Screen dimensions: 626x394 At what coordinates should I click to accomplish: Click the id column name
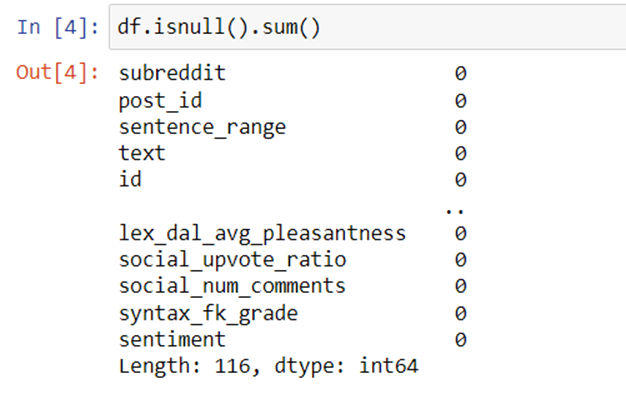pos(130,179)
